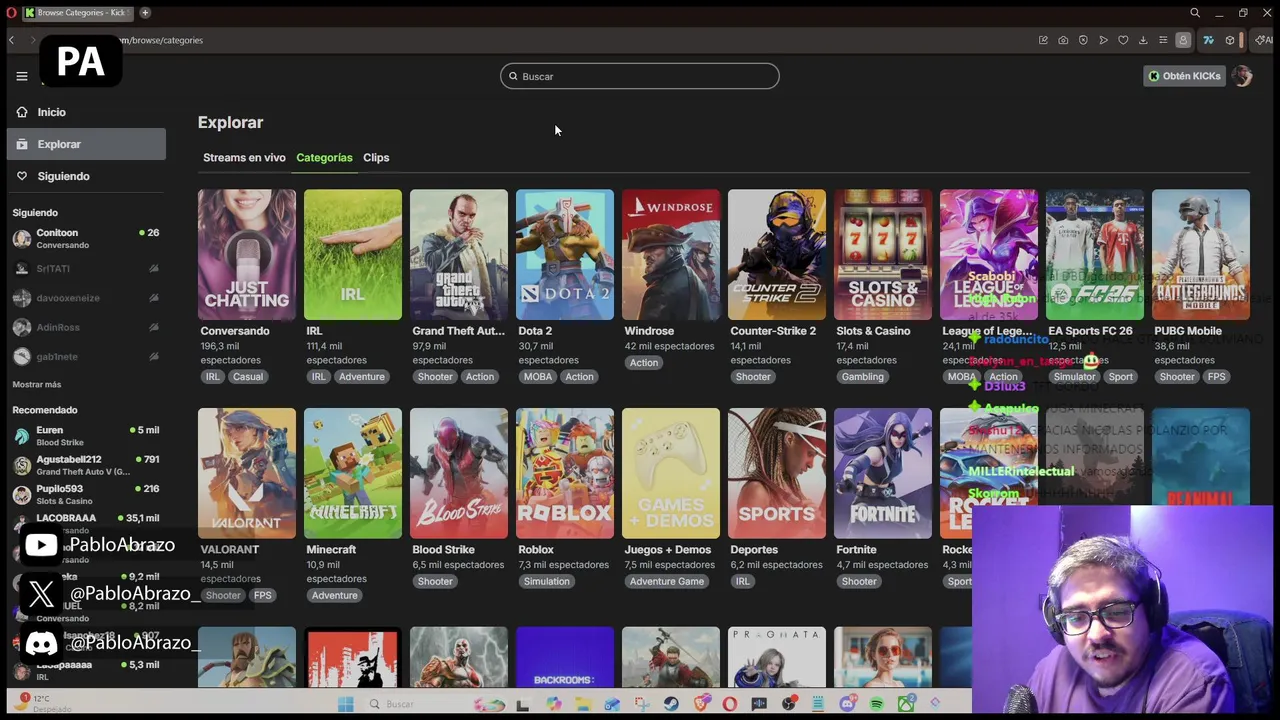
Task: Open browser ad-blocker shield icon
Action: [1083, 40]
